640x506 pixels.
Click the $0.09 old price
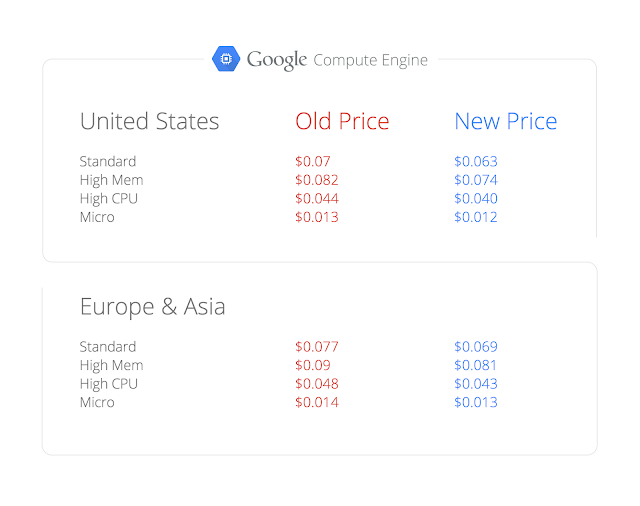click(x=312, y=365)
